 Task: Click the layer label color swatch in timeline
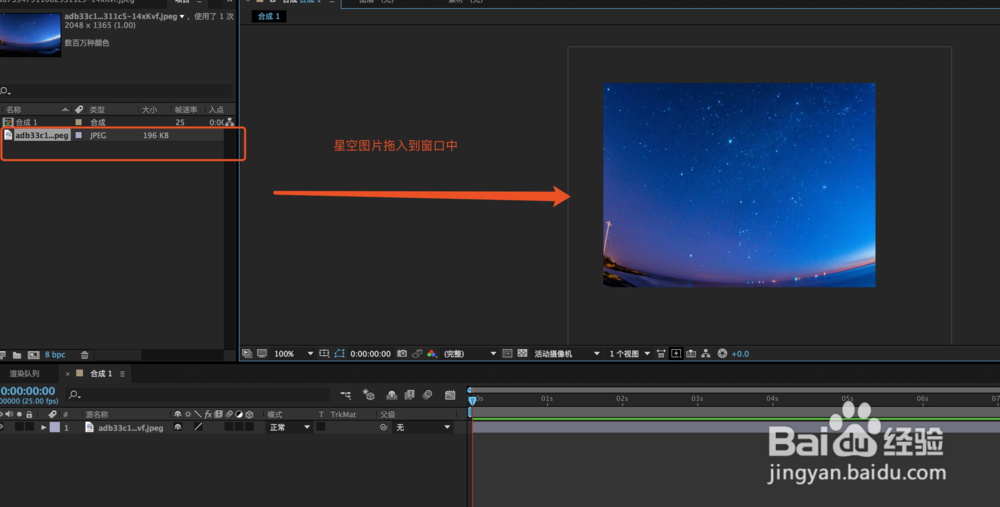[x=55, y=427]
